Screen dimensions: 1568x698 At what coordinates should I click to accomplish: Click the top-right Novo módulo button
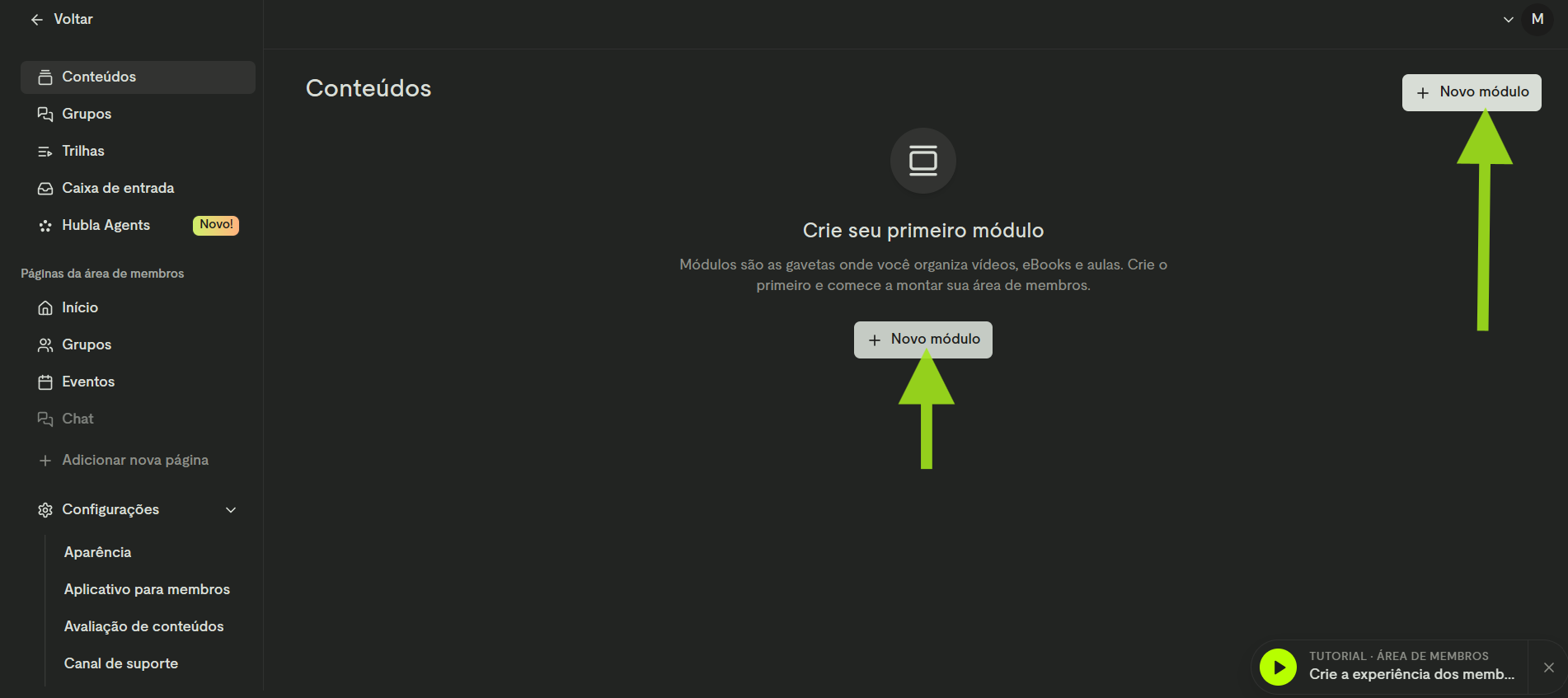click(x=1472, y=92)
